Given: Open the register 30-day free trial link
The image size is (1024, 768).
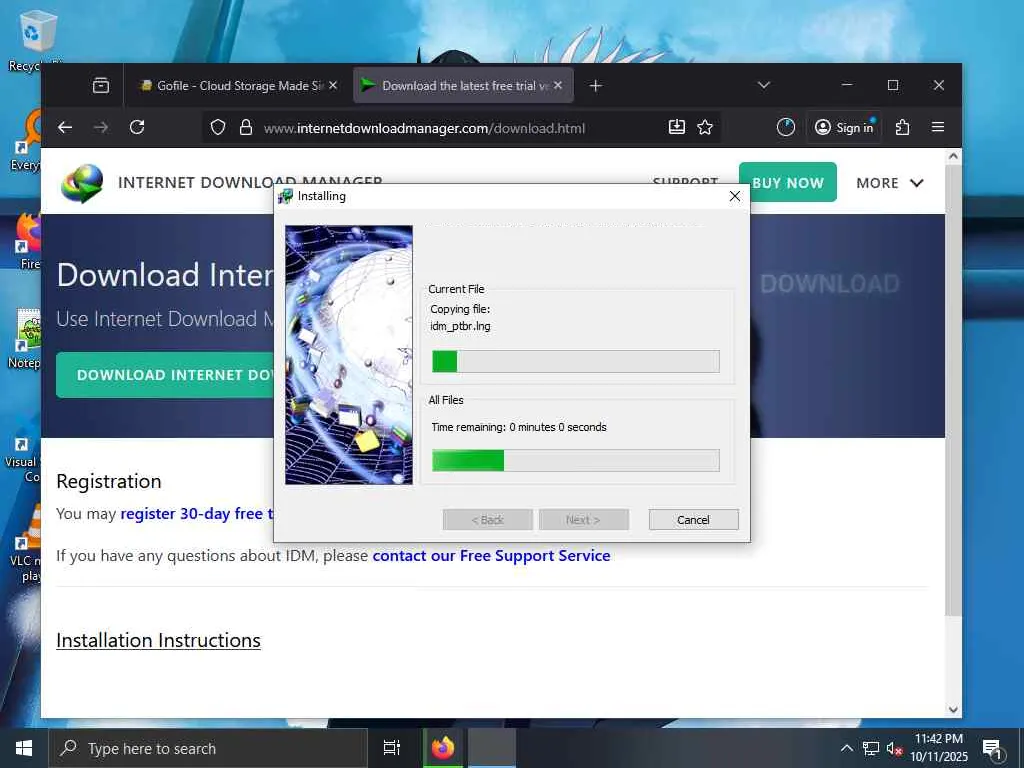Looking at the screenshot, I should coord(197,514).
